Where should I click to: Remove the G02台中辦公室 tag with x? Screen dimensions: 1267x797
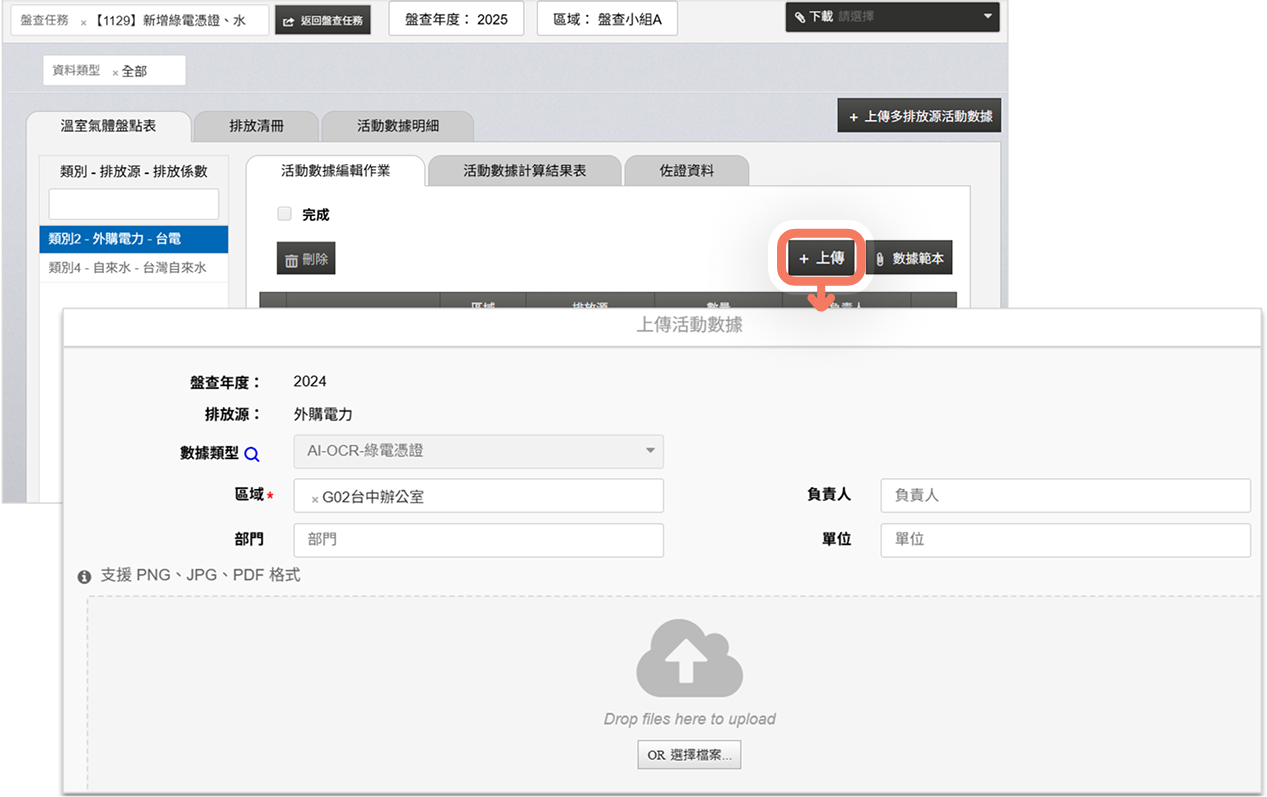pyautogui.click(x=315, y=498)
